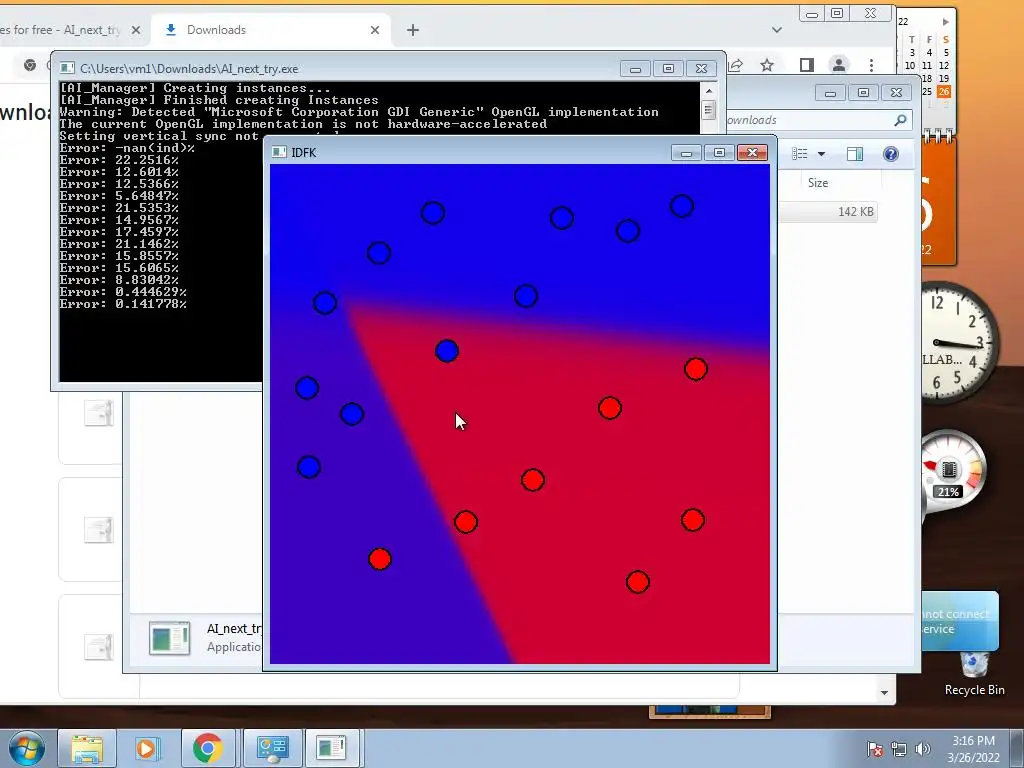Maximize the IDFK visualization window
Image resolution: width=1024 pixels, height=768 pixels.
(x=719, y=153)
